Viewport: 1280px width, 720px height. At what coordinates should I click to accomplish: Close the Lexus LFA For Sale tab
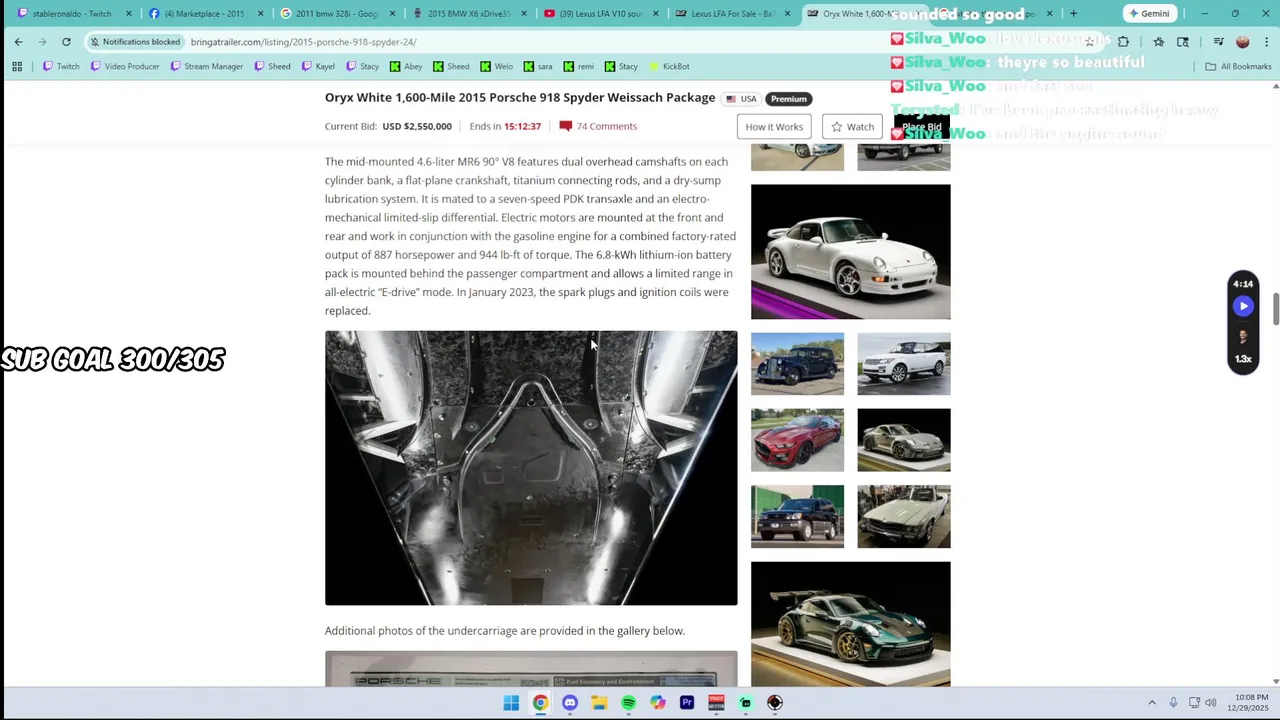click(787, 14)
